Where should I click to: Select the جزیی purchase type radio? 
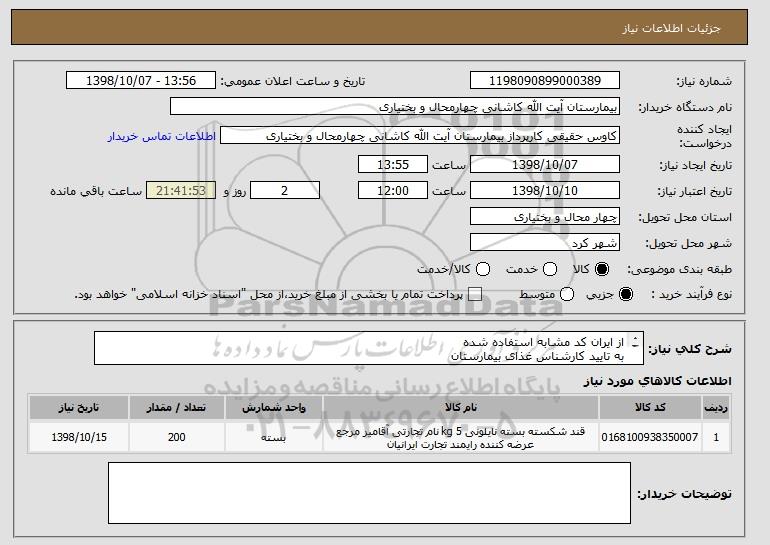[x=626, y=295]
